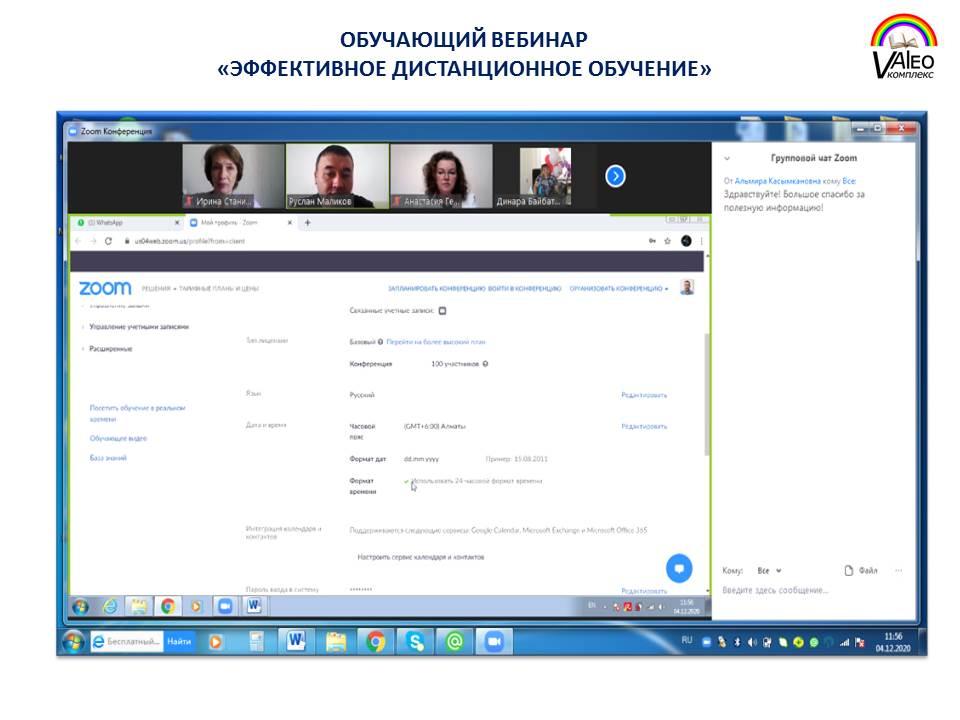The image size is (960, 720).
Task: Open Word in the inner shared taskbar
Action: (x=254, y=607)
